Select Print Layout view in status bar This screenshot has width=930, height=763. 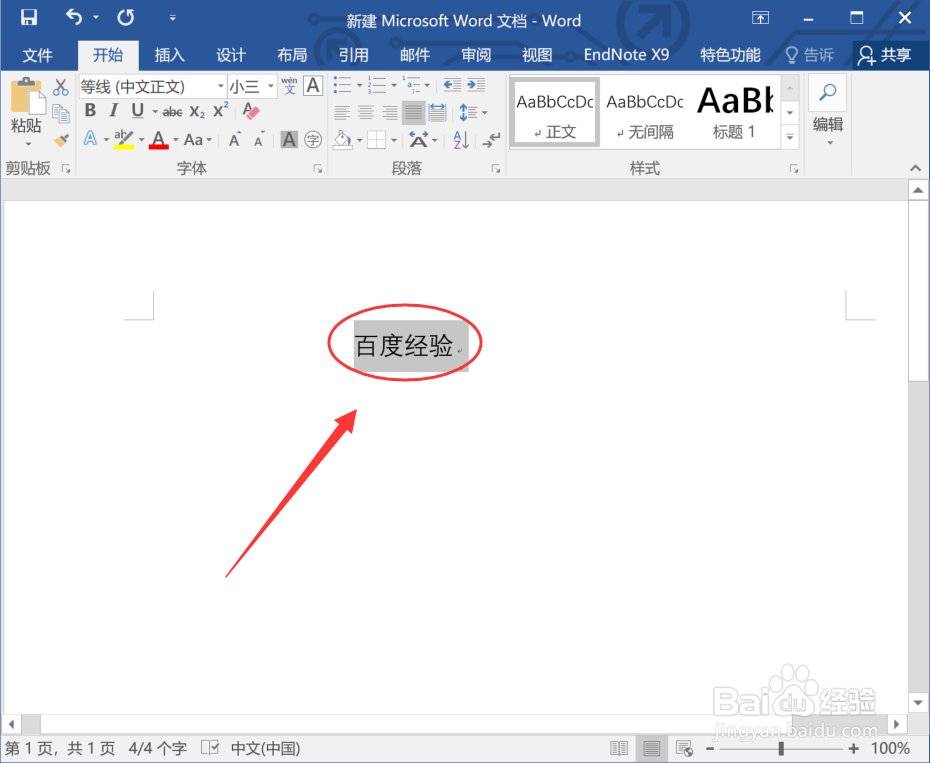[x=651, y=748]
